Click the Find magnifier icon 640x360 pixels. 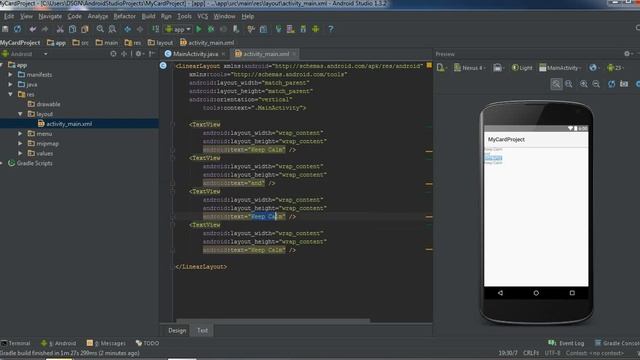click(100, 29)
